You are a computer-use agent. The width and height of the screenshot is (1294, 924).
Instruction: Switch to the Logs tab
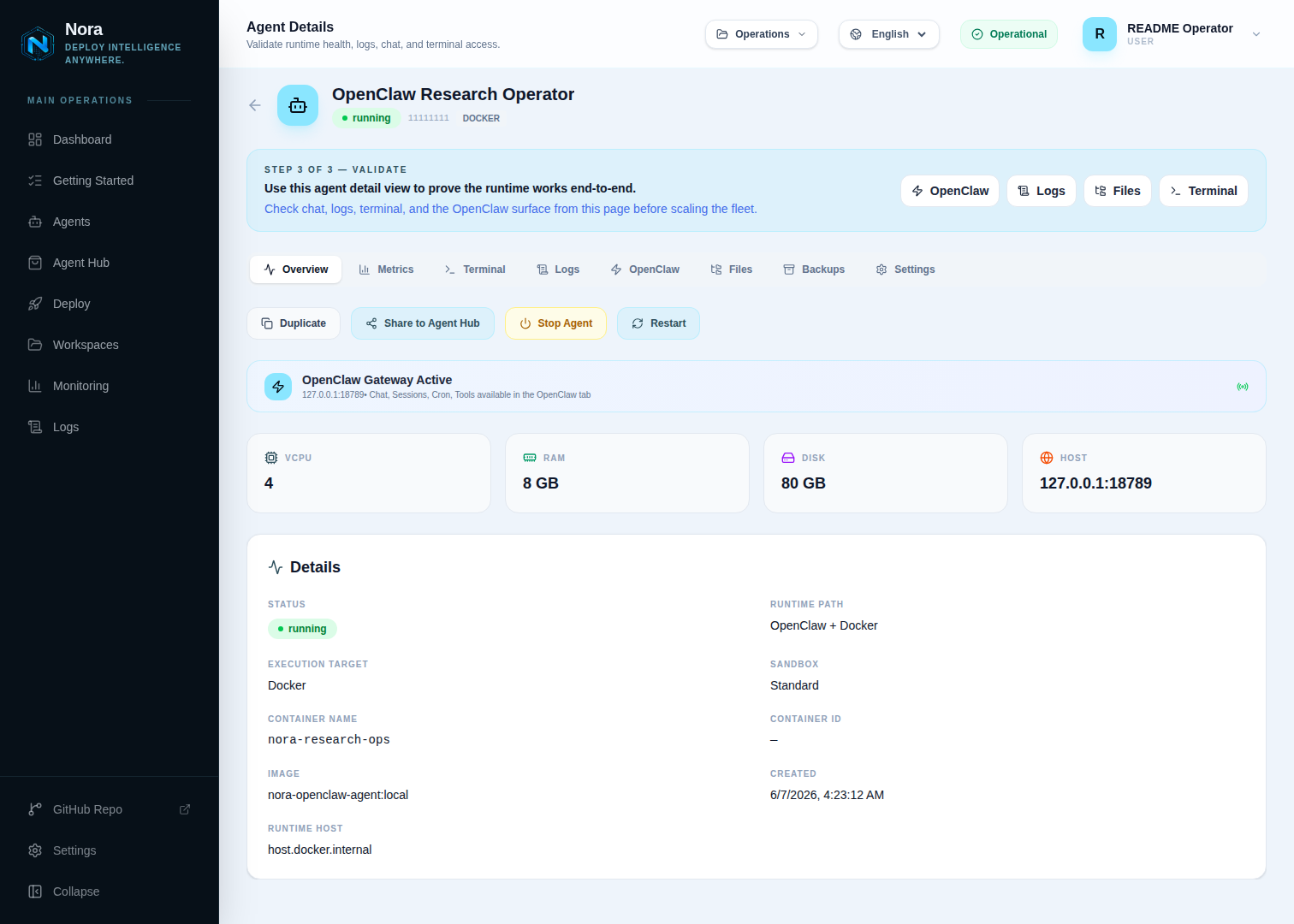[558, 269]
